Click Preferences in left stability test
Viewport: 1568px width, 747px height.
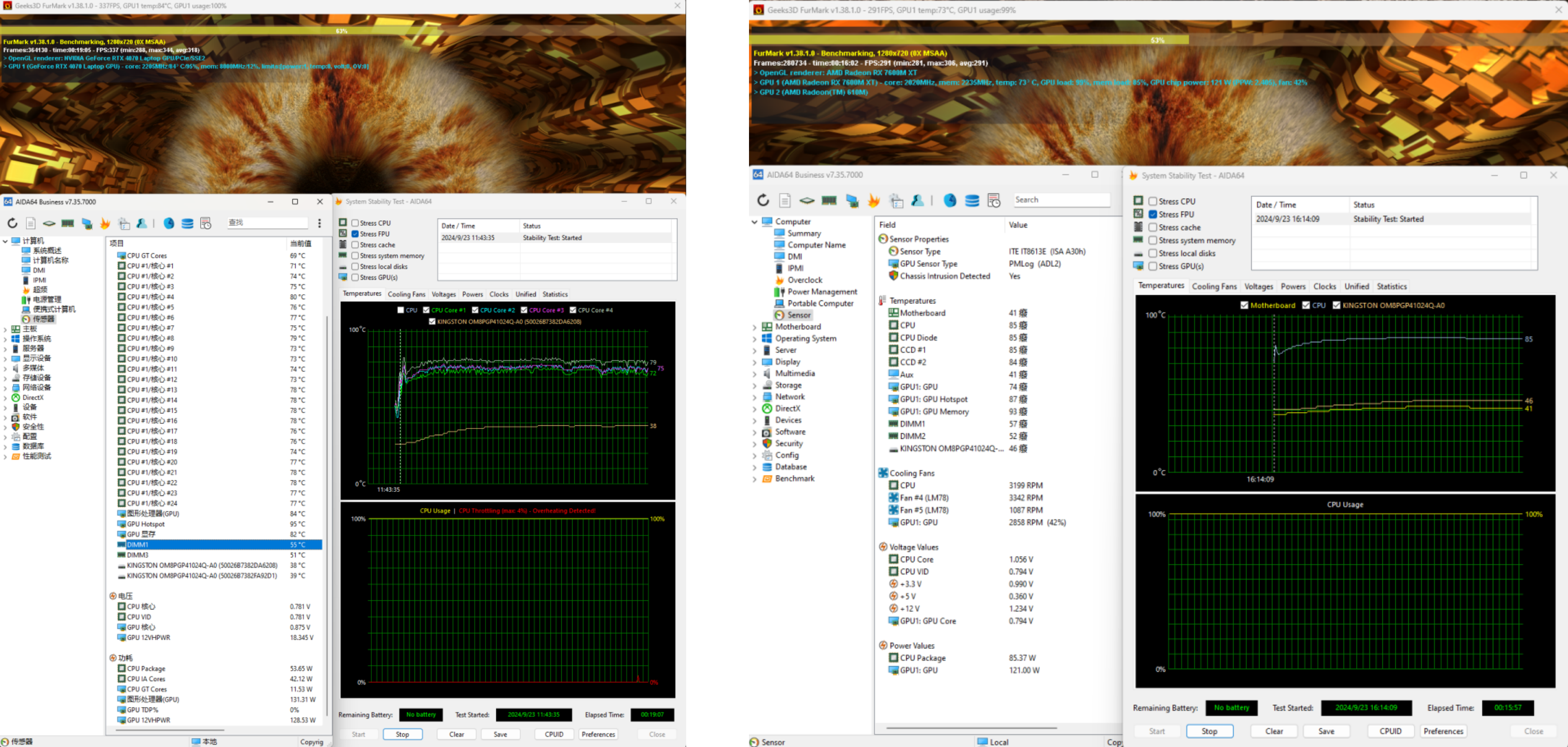click(x=598, y=734)
